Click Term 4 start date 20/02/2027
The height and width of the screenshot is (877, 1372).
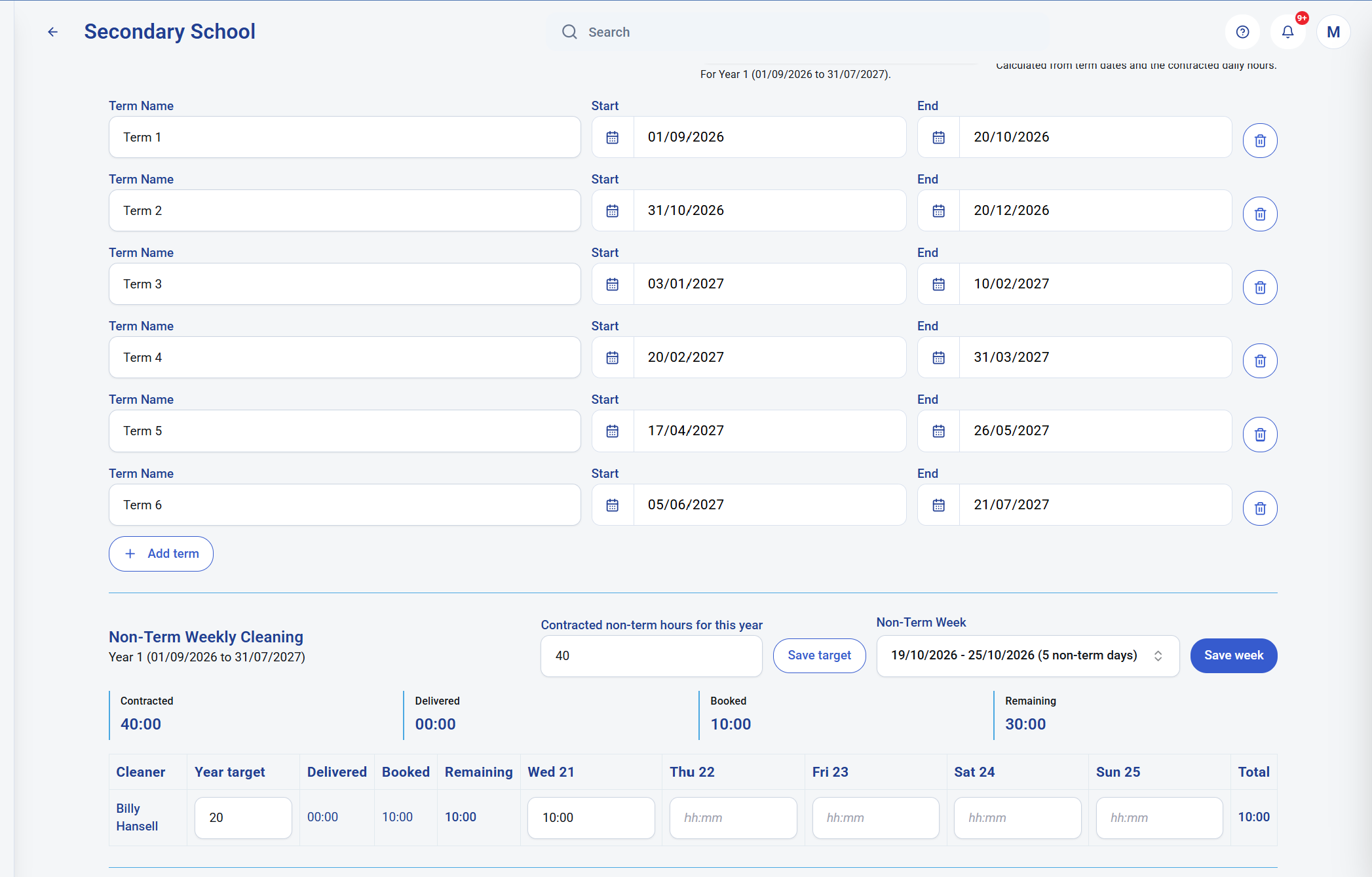pos(770,357)
